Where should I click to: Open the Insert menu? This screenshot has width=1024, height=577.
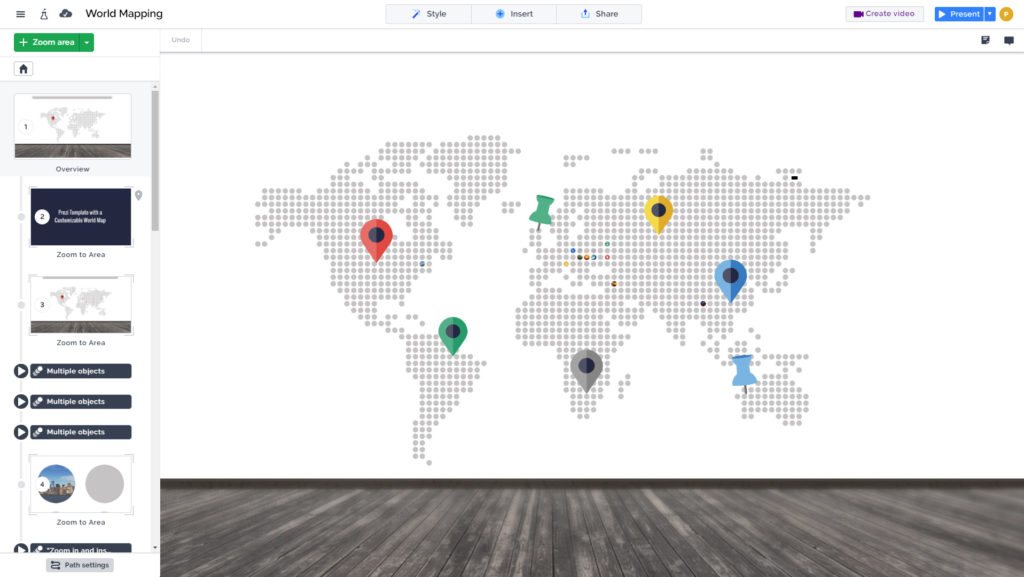pos(514,14)
